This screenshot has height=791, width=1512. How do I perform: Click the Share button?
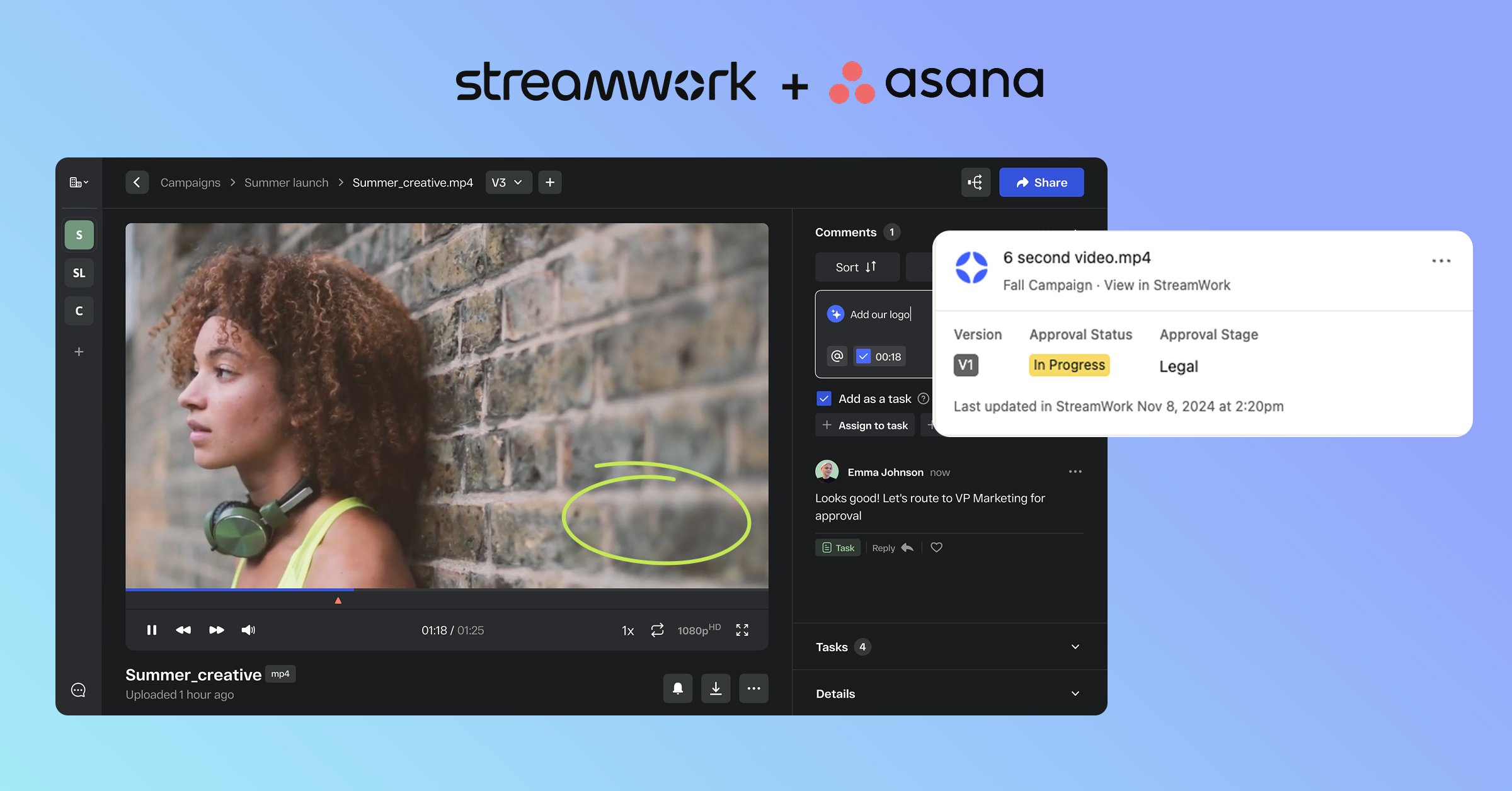(x=1041, y=182)
